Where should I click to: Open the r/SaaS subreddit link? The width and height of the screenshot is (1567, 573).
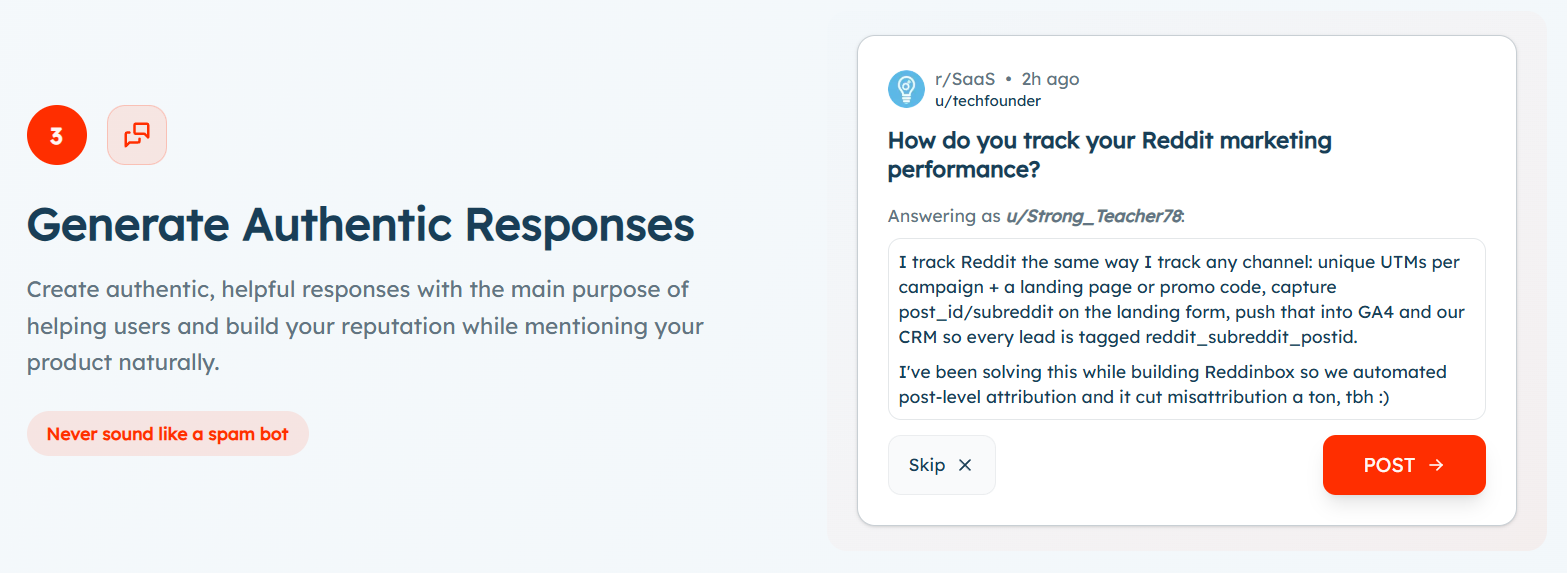[966, 79]
